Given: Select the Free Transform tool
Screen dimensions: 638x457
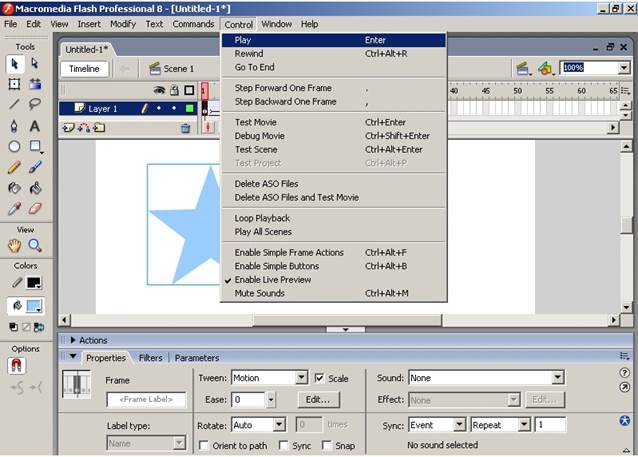Looking at the screenshot, I should [15, 84].
